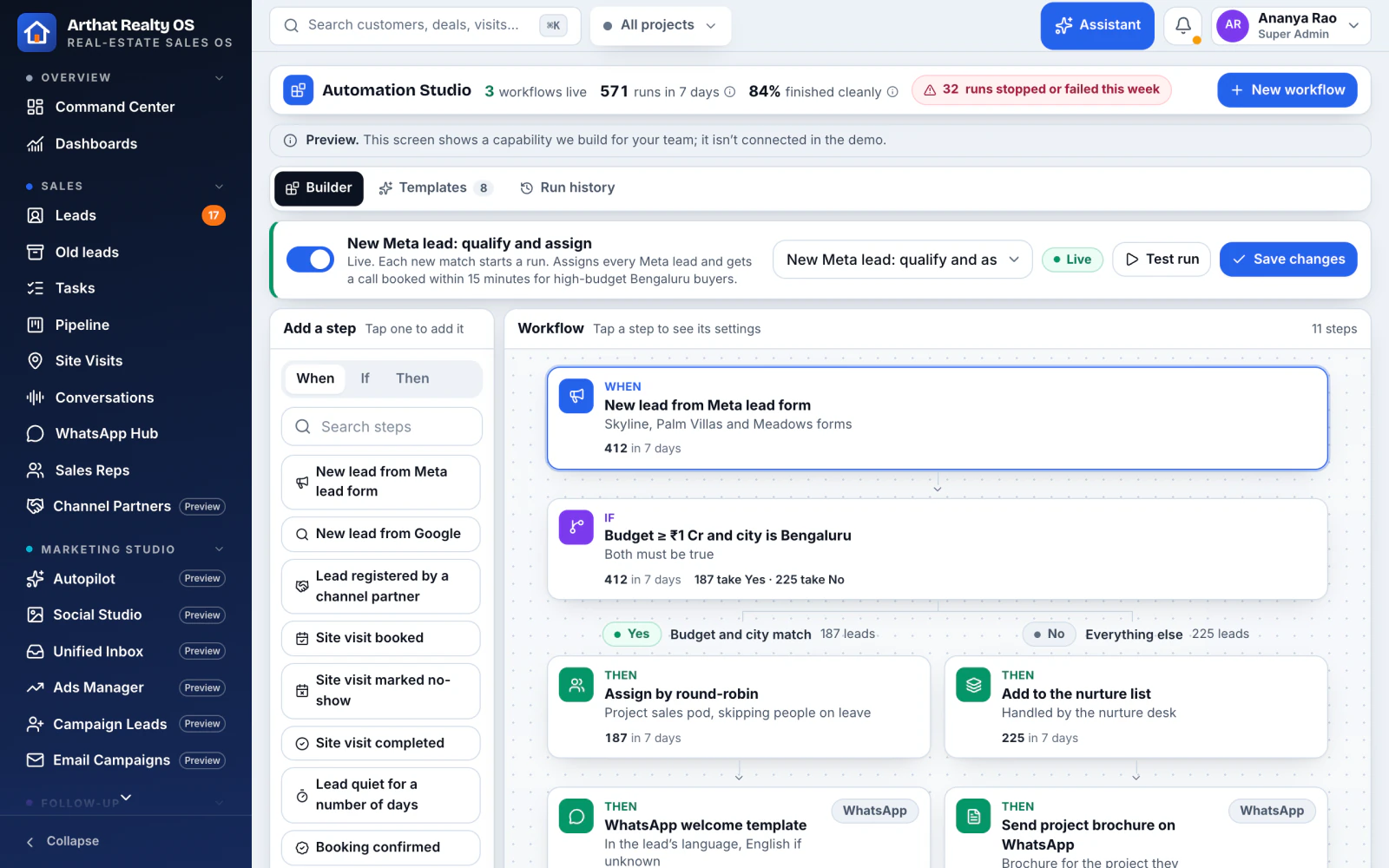Click the global search field
1389x868 pixels.
[x=425, y=26]
